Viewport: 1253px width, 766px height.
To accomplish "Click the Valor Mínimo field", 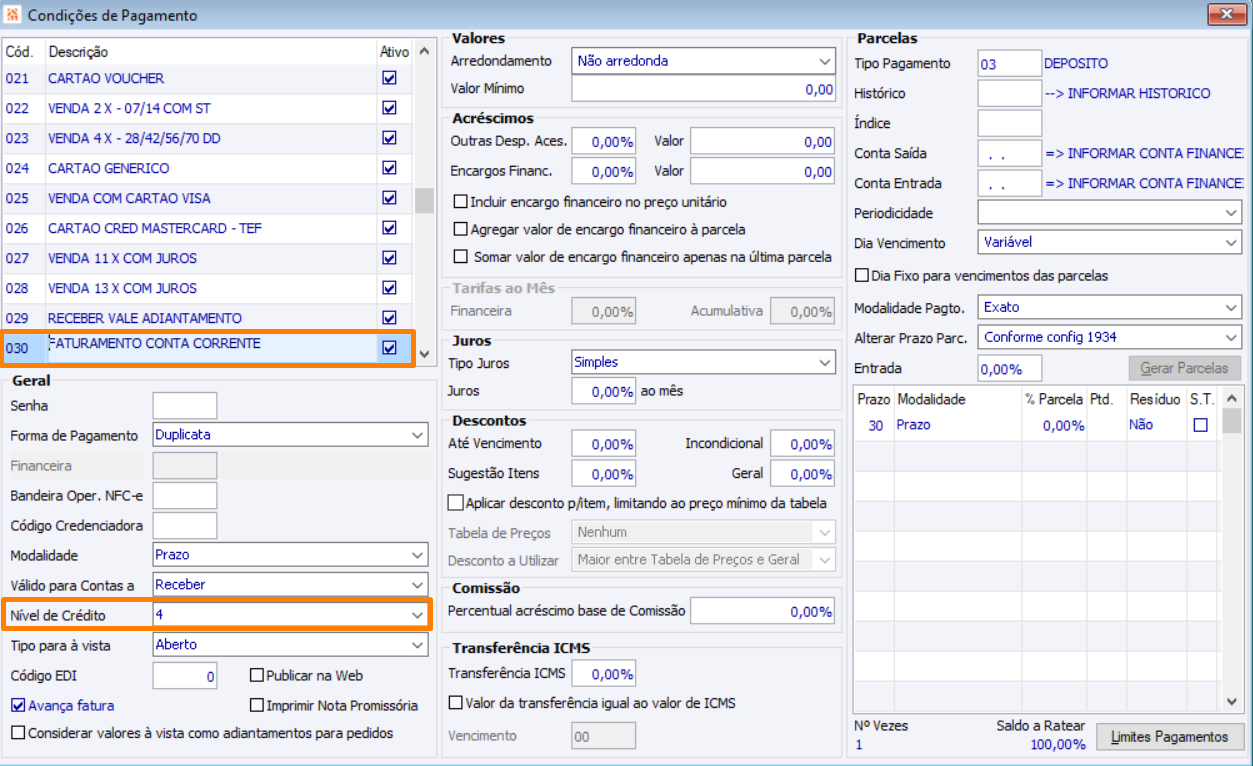I will (703, 90).
